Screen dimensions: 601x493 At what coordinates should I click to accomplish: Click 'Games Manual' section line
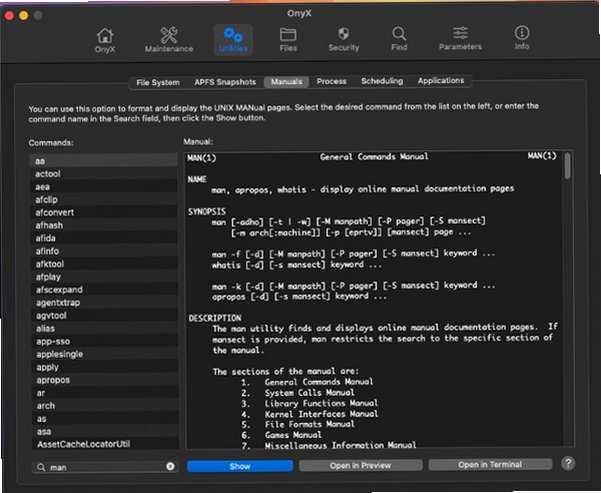pyautogui.click(x=293, y=435)
